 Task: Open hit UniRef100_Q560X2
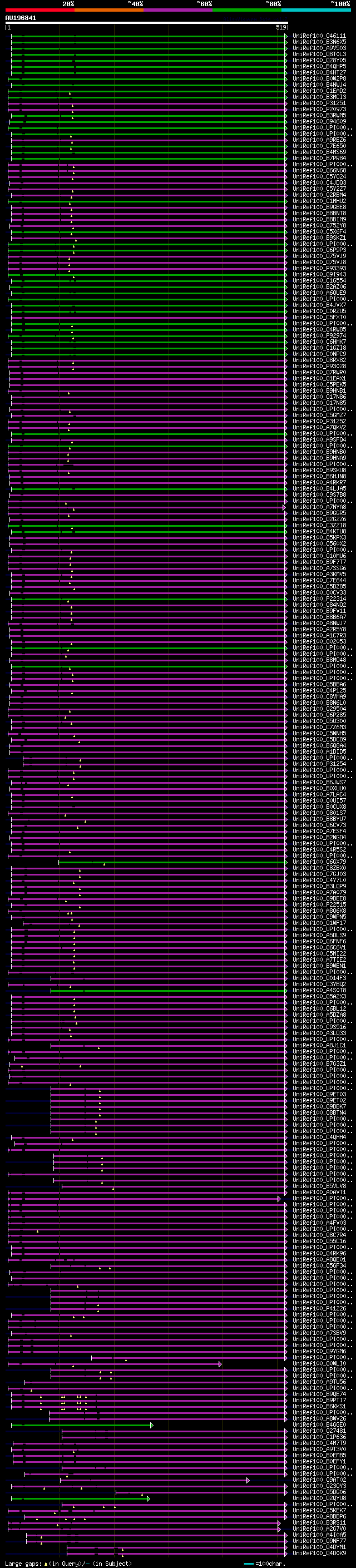pos(319,543)
